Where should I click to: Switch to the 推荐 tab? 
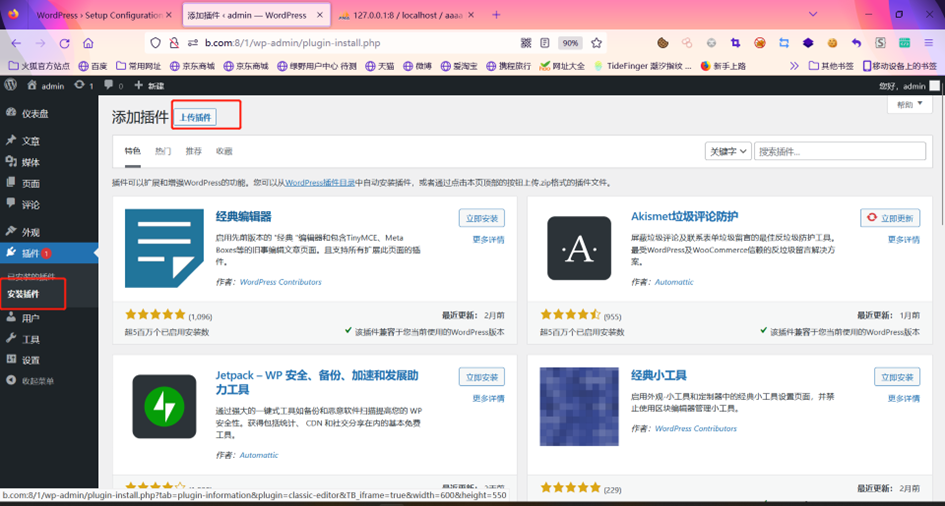193,151
